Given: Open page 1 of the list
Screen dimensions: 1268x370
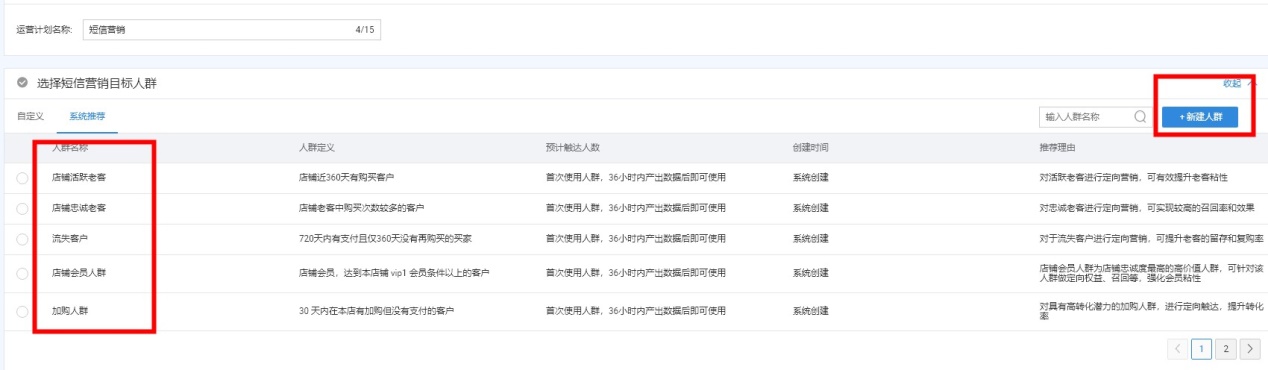Looking at the screenshot, I should (1202, 349).
